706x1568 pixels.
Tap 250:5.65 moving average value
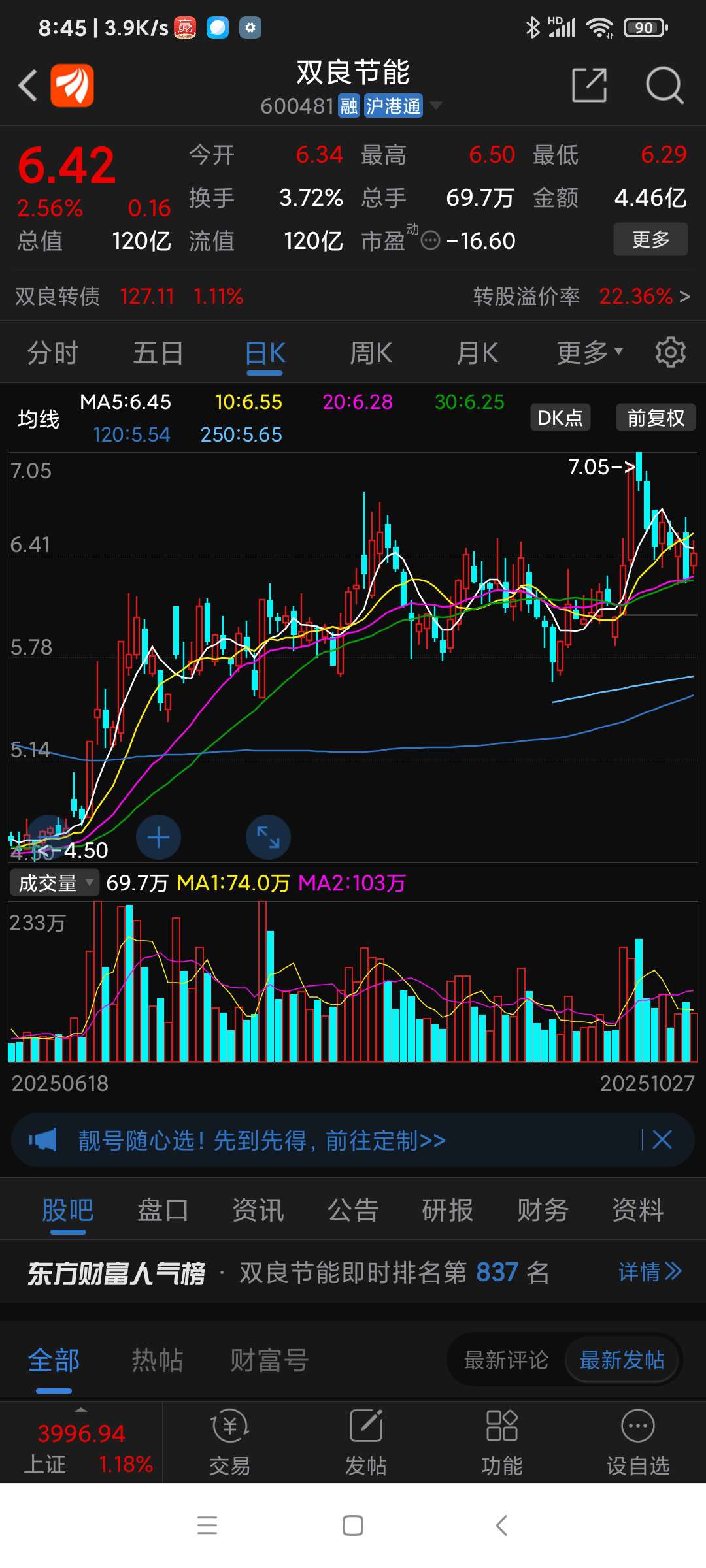(241, 434)
